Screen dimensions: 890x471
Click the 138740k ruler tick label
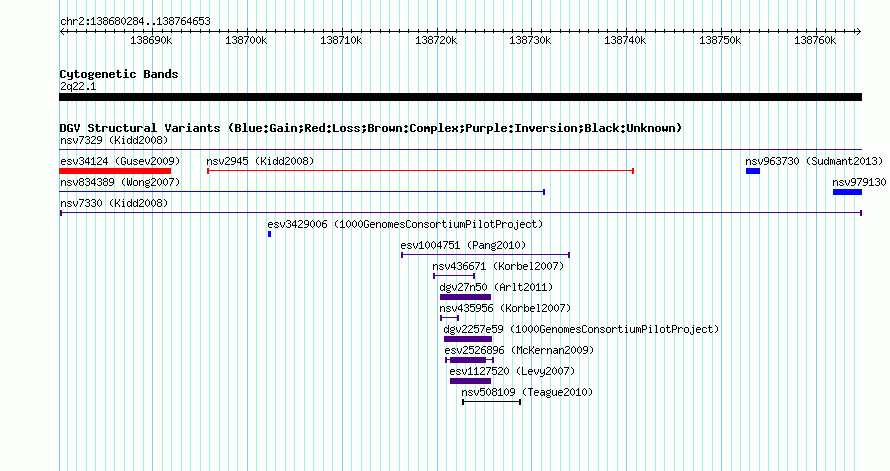coord(625,40)
